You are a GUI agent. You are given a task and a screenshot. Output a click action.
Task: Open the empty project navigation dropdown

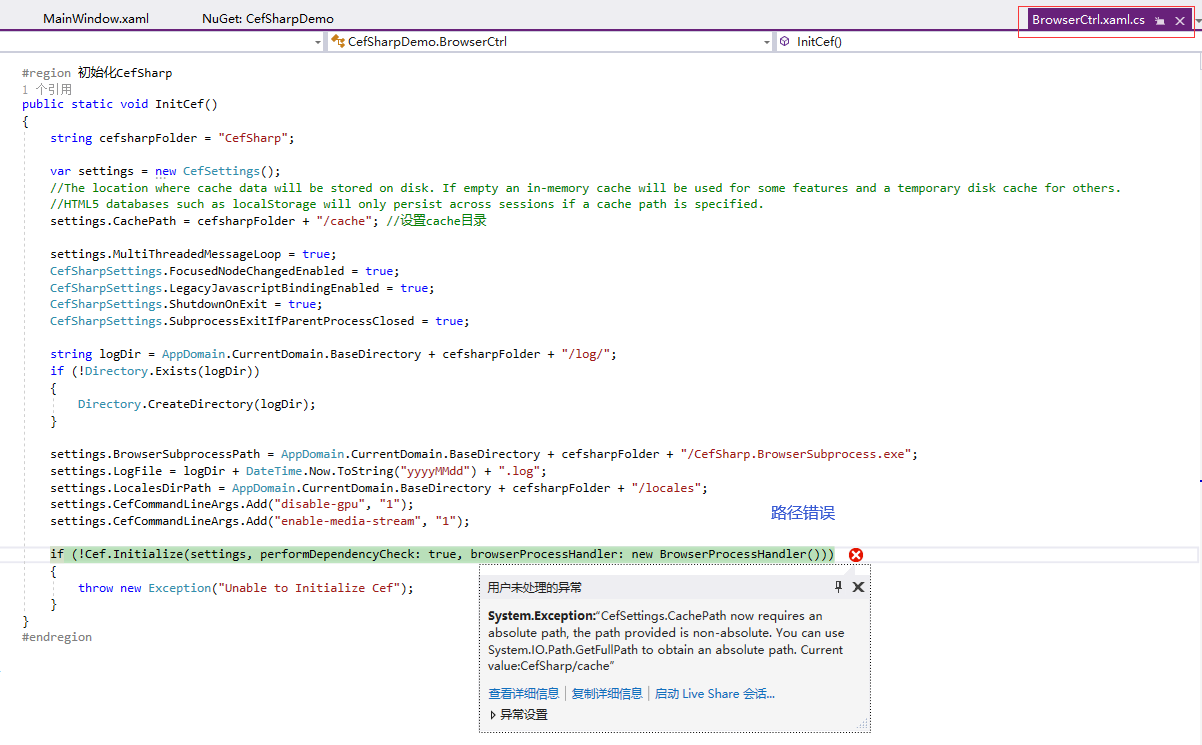(162, 42)
